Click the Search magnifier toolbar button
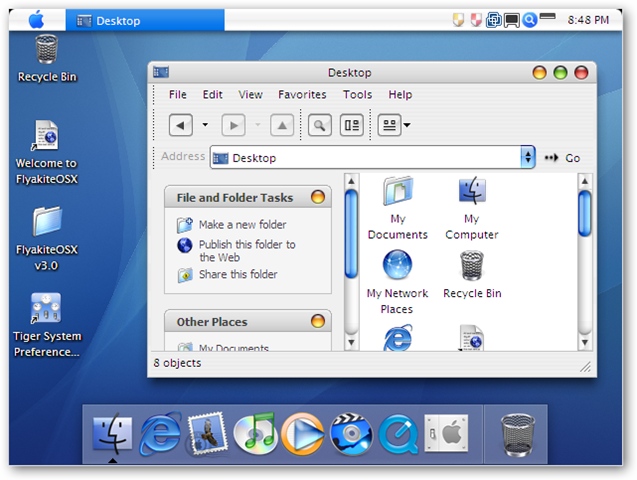 320,125
